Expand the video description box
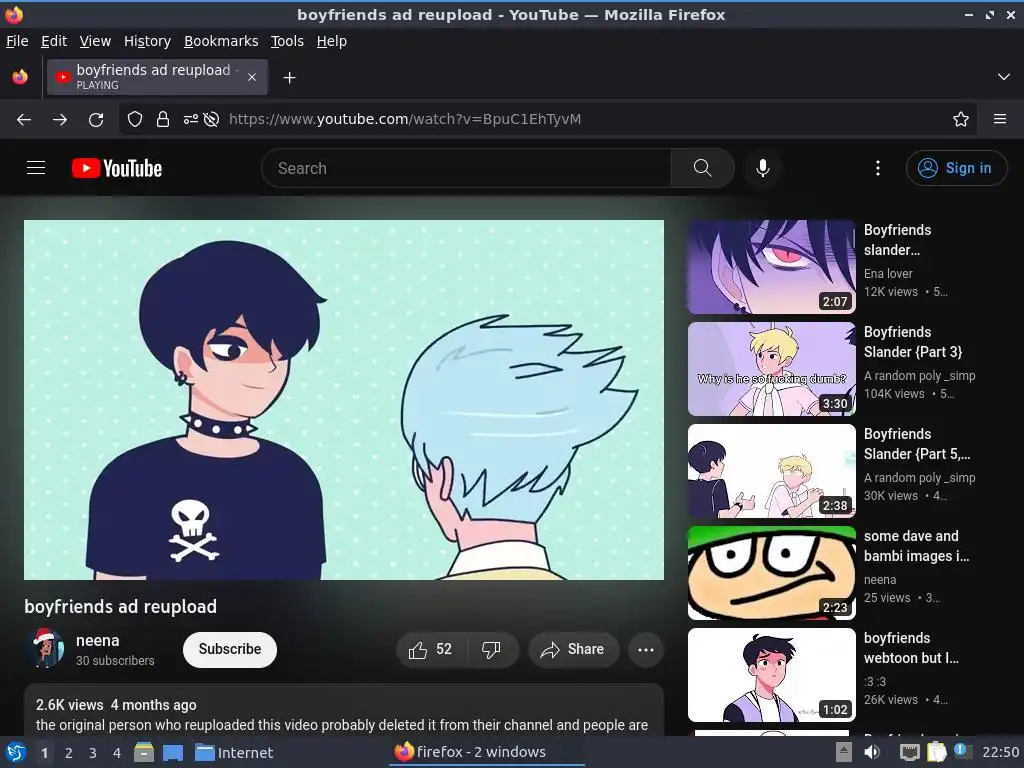This screenshot has width=1024, height=768. coord(344,711)
